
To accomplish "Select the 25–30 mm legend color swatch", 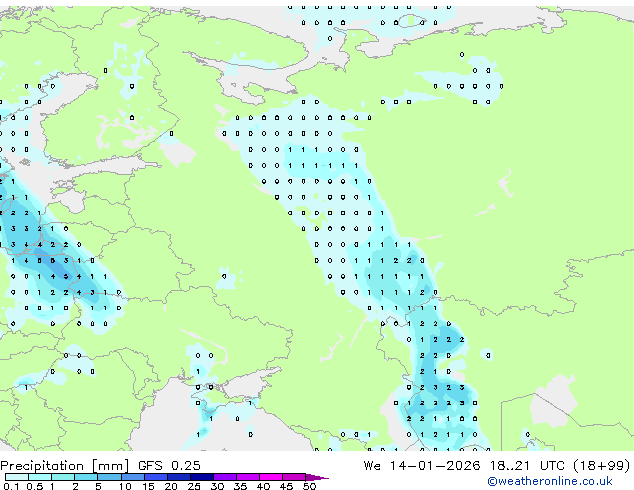I will pyautogui.click(x=201, y=477).
